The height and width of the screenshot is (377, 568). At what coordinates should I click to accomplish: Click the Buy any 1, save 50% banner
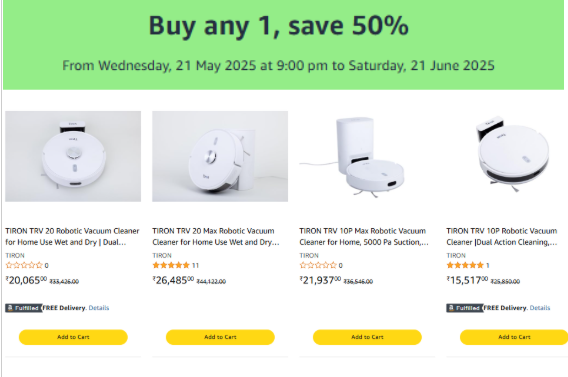click(x=283, y=45)
